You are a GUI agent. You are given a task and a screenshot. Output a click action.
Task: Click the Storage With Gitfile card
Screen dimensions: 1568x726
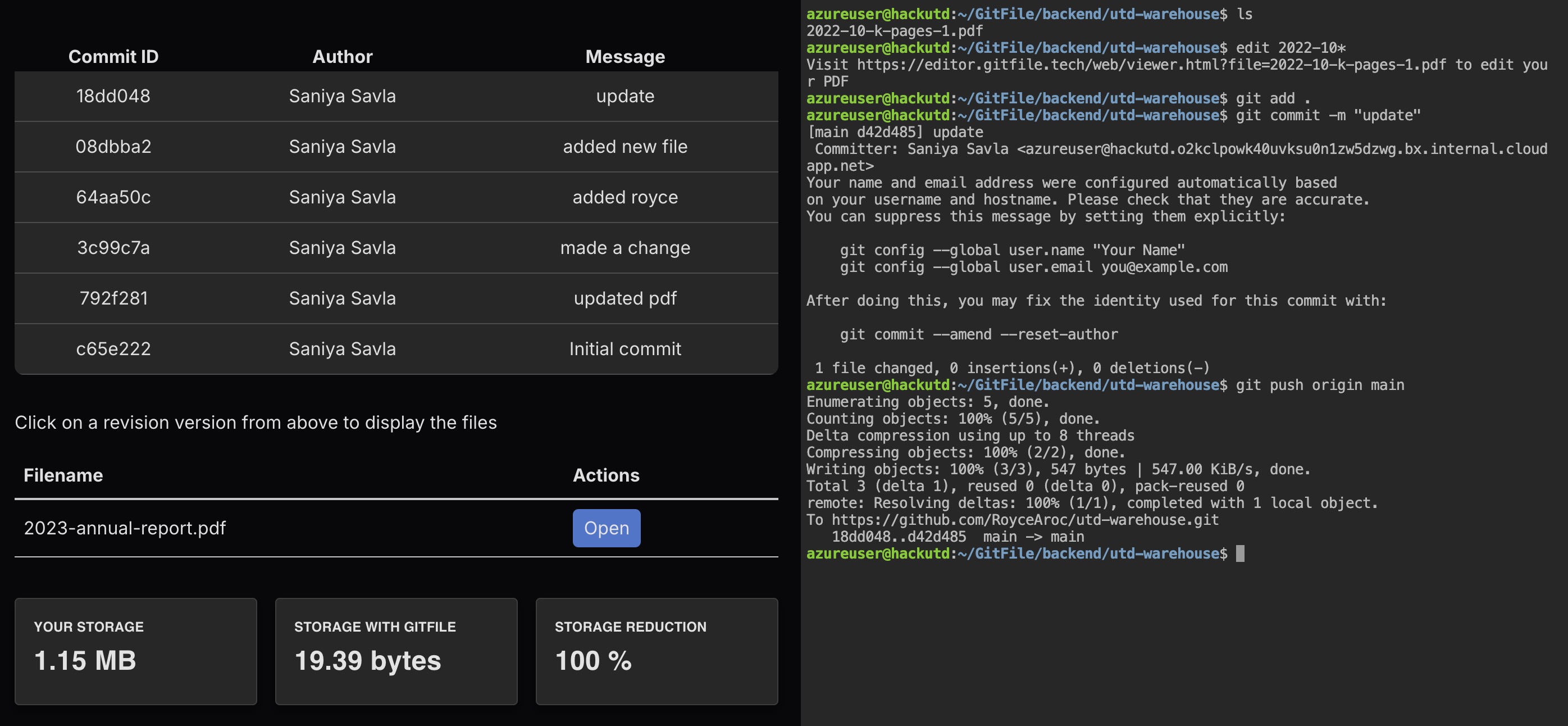(396, 651)
